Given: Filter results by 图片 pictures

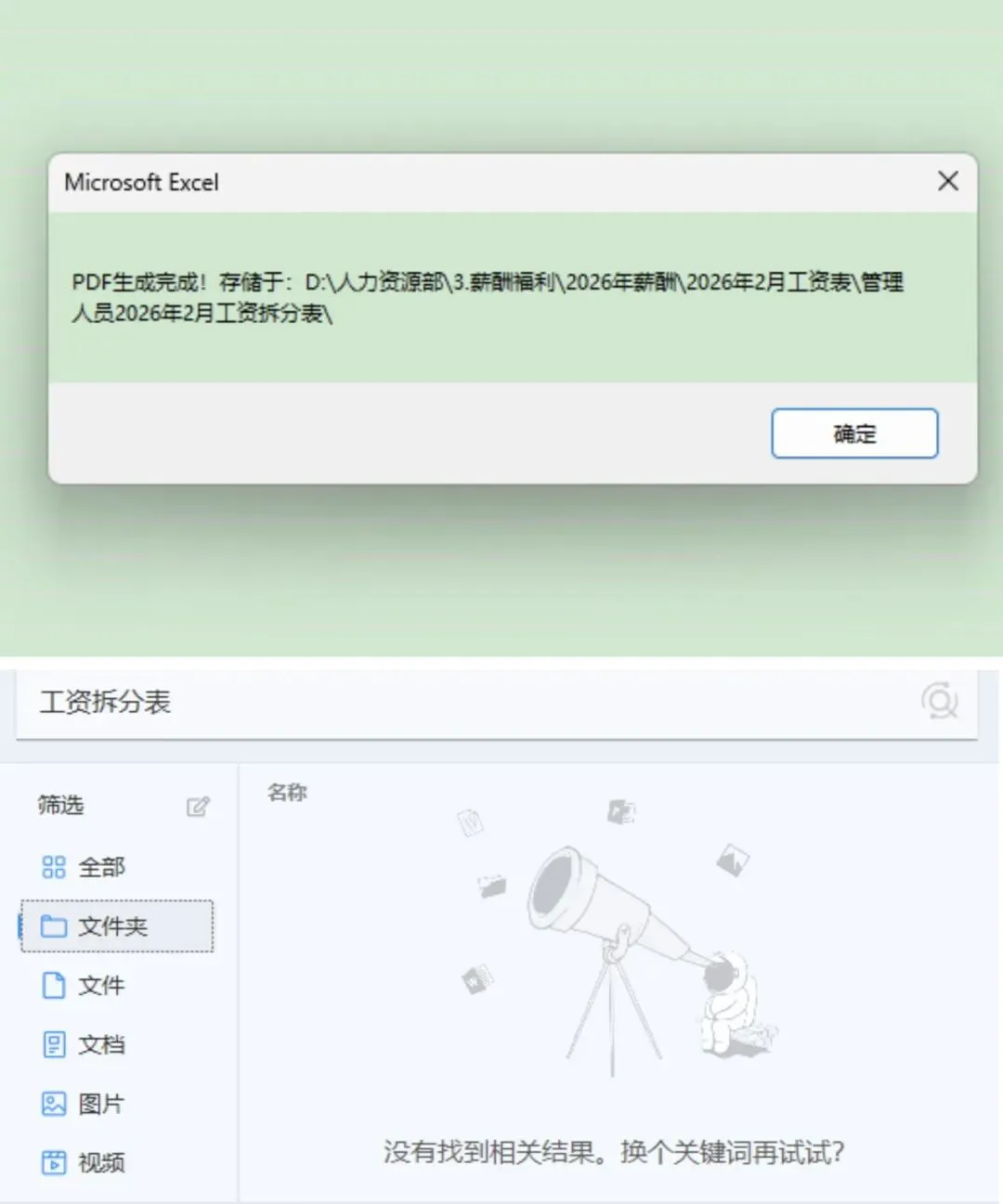Looking at the screenshot, I should click(x=84, y=1104).
